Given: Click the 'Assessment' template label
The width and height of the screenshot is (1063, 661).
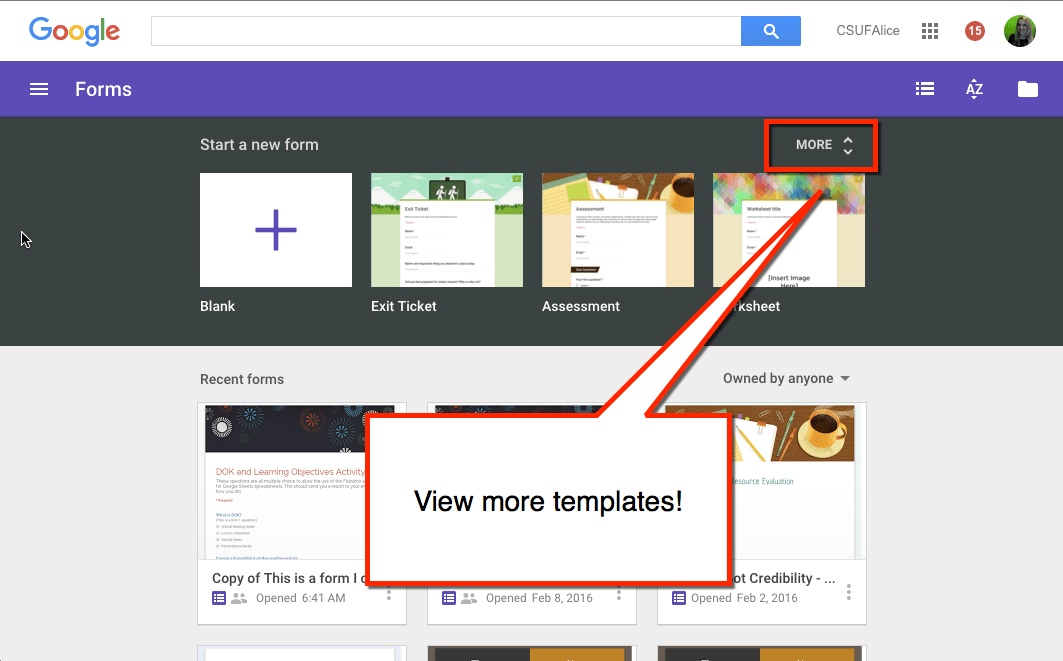Looking at the screenshot, I should 580,306.
